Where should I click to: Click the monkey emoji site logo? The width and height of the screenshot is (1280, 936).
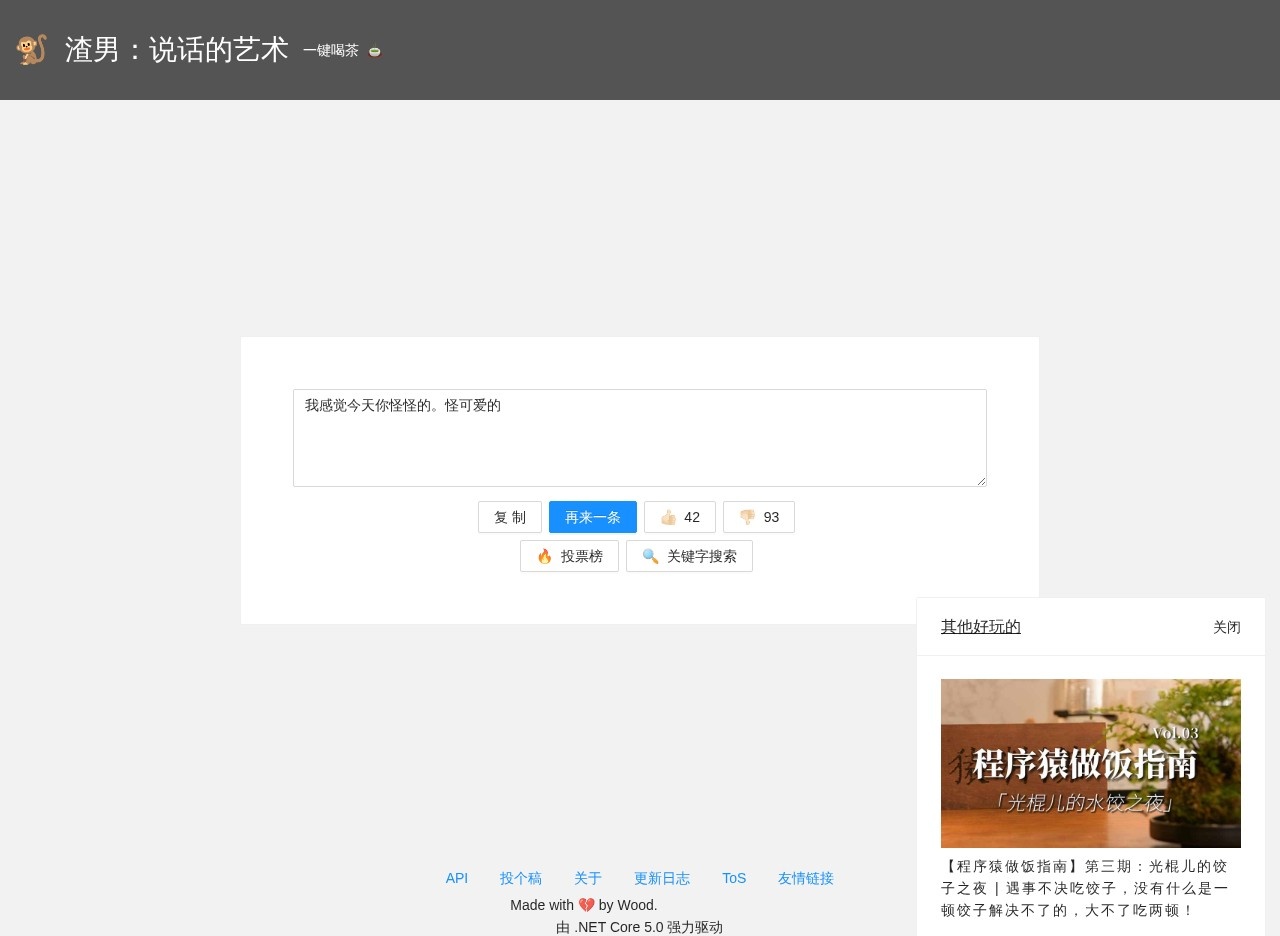[x=30, y=48]
